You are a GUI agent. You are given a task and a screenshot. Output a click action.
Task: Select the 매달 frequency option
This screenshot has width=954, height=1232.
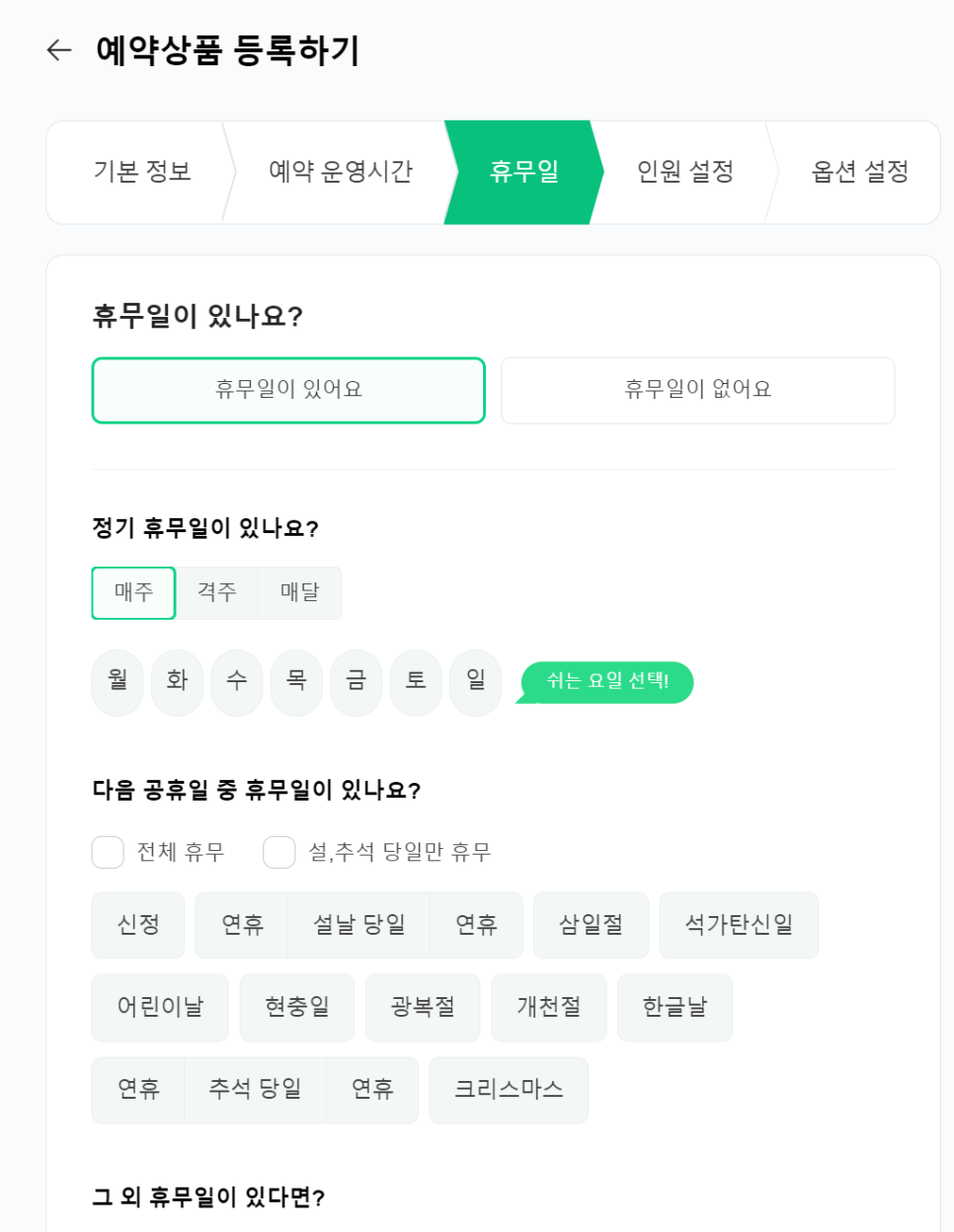[300, 592]
